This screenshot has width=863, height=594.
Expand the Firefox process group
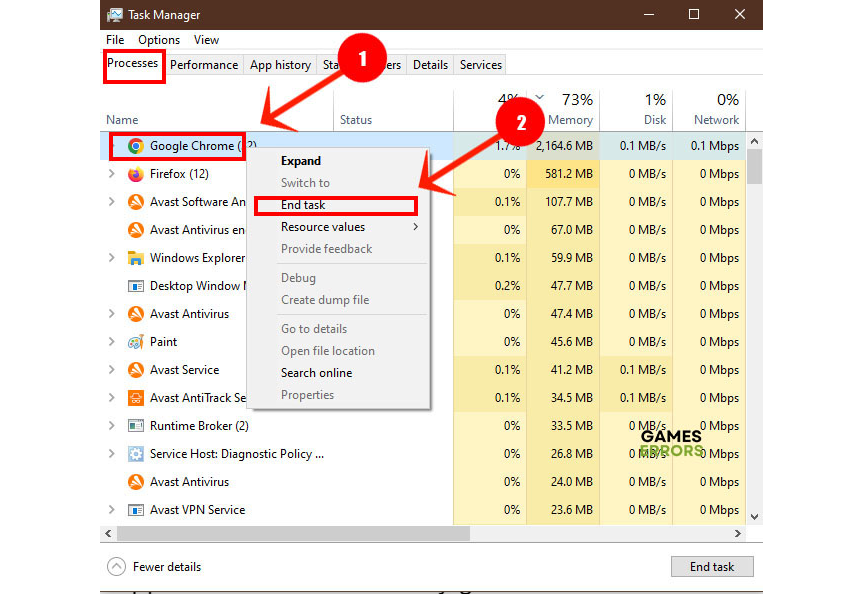(x=111, y=174)
